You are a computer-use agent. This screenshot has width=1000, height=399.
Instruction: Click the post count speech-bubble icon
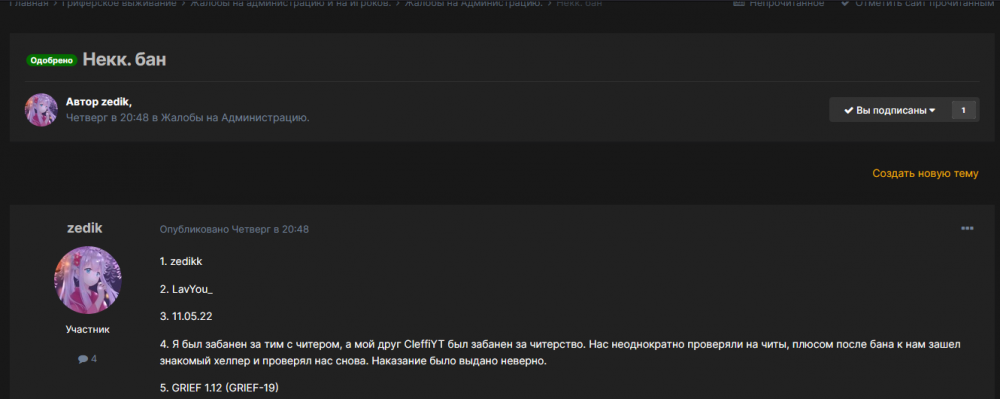click(83, 359)
